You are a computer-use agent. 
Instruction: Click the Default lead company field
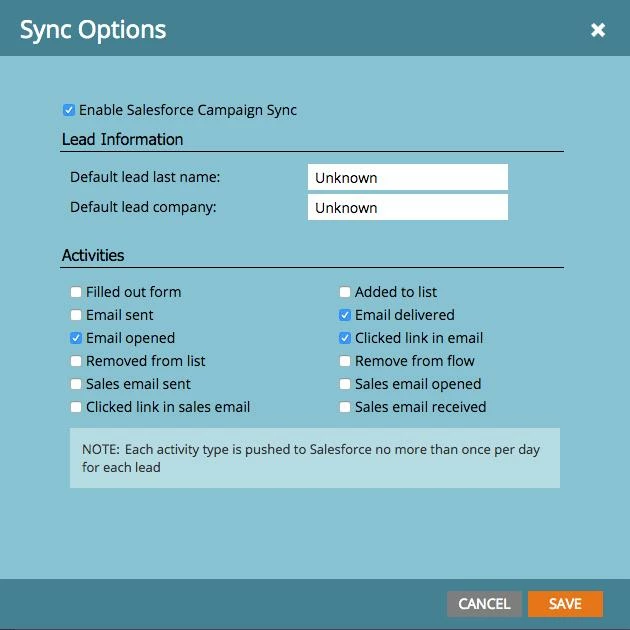pos(407,207)
